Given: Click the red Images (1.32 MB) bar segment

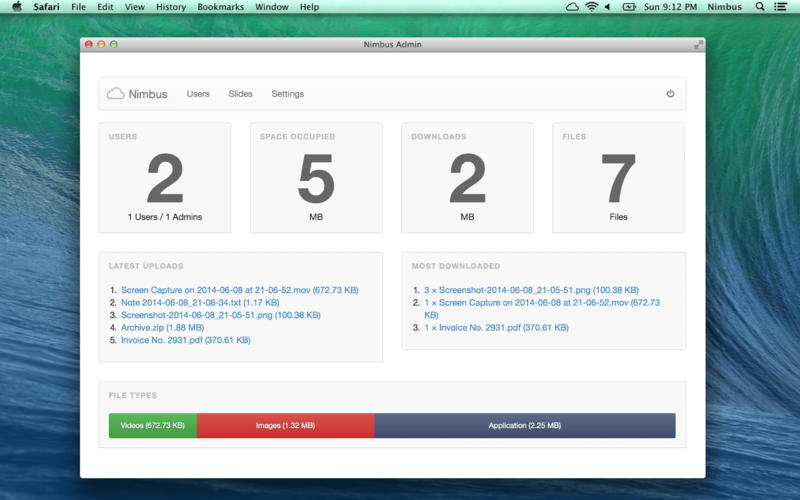Looking at the screenshot, I should click(x=286, y=426).
